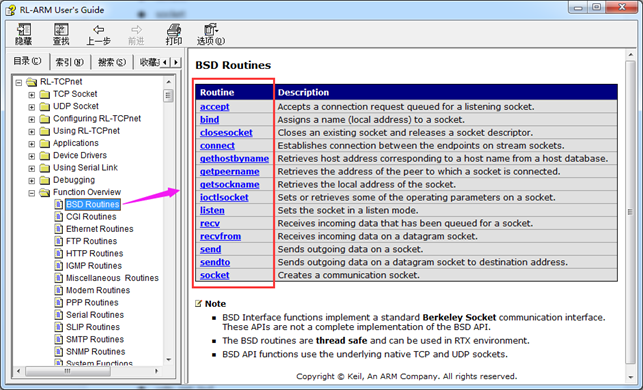Select Ethernet Routines in the tree
Image resolution: width=643 pixels, height=390 pixels.
tap(100, 229)
